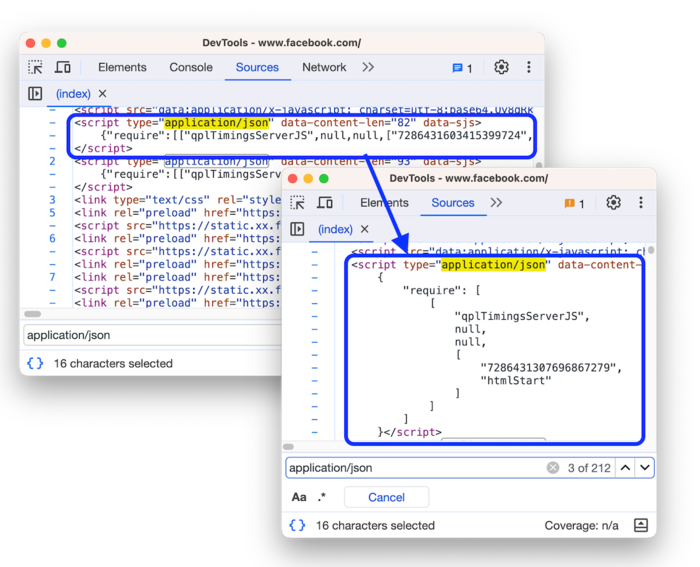The height and width of the screenshot is (567, 700).
Task: Show navigator sidebar in front window
Action: pos(297,229)
